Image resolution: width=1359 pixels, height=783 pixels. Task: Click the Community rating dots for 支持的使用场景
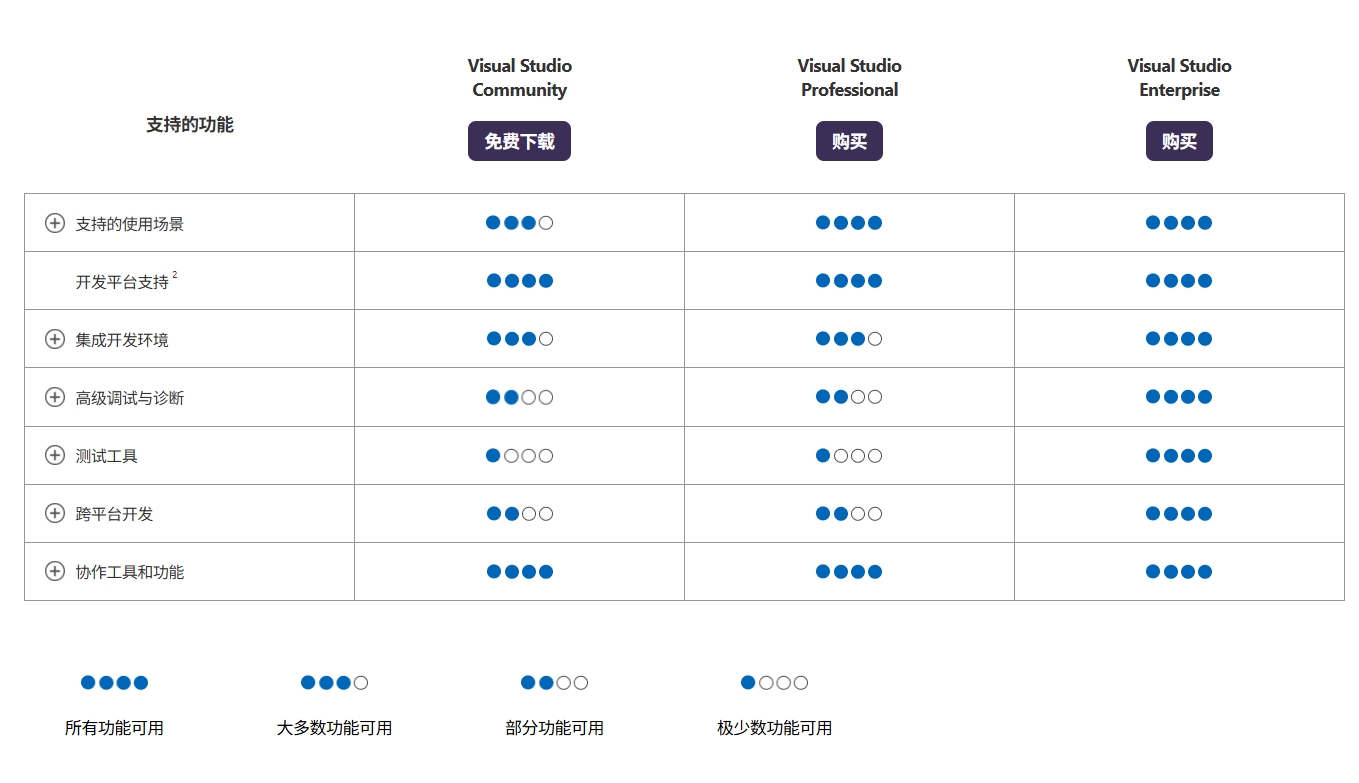click(519, 223)
